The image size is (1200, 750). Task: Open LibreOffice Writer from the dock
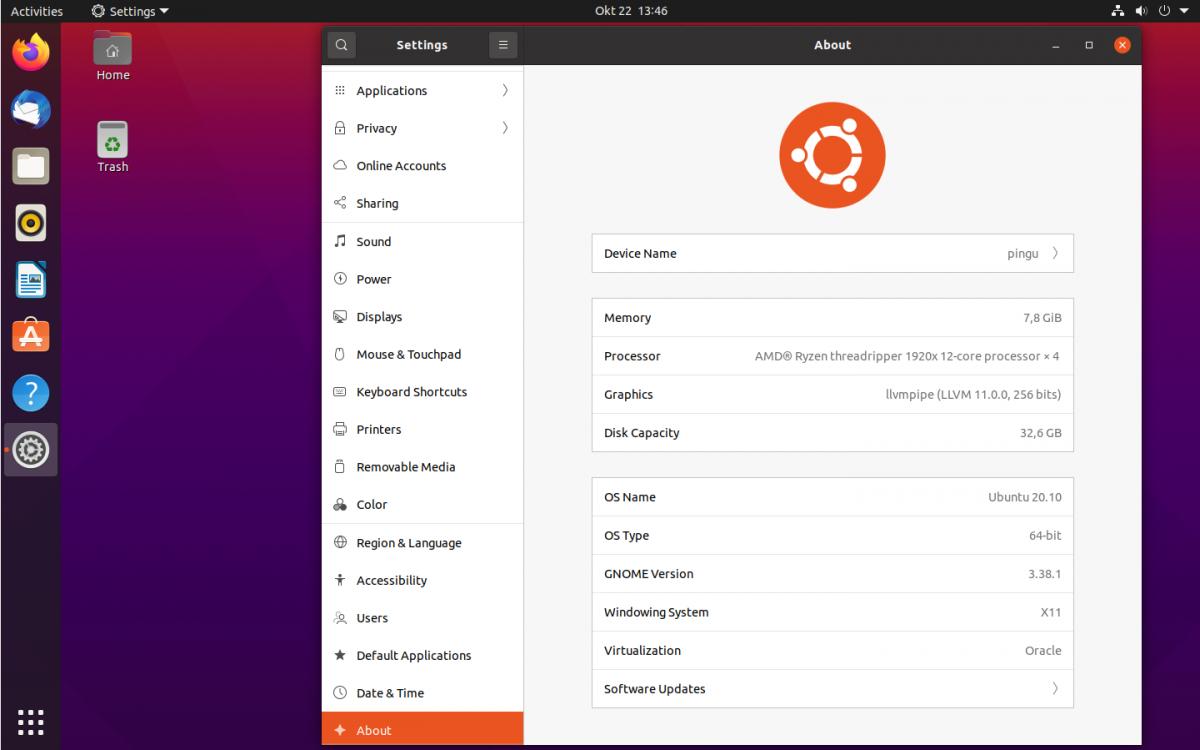31,280
